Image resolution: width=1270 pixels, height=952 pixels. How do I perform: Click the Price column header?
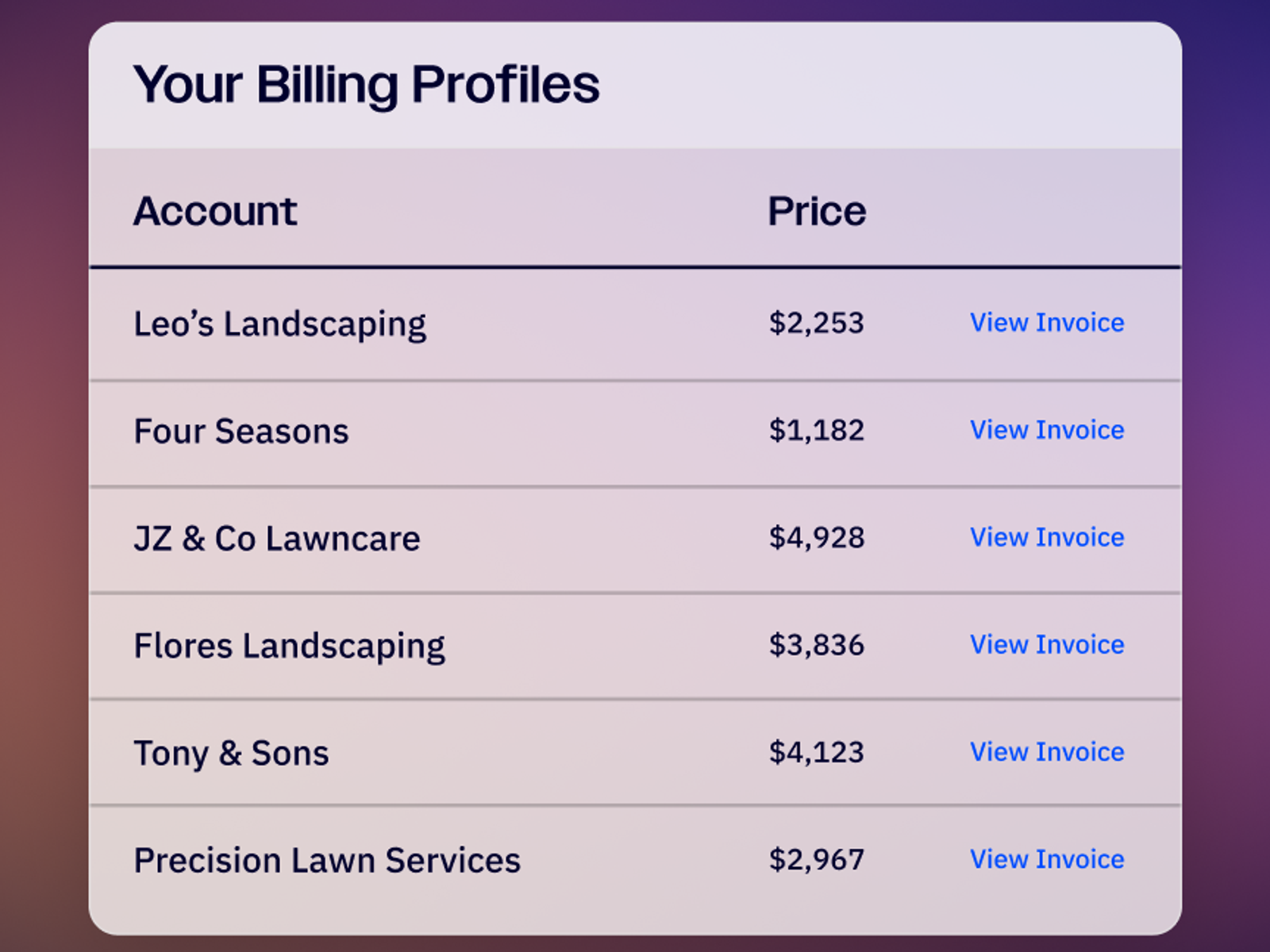(x=816, y=211)
